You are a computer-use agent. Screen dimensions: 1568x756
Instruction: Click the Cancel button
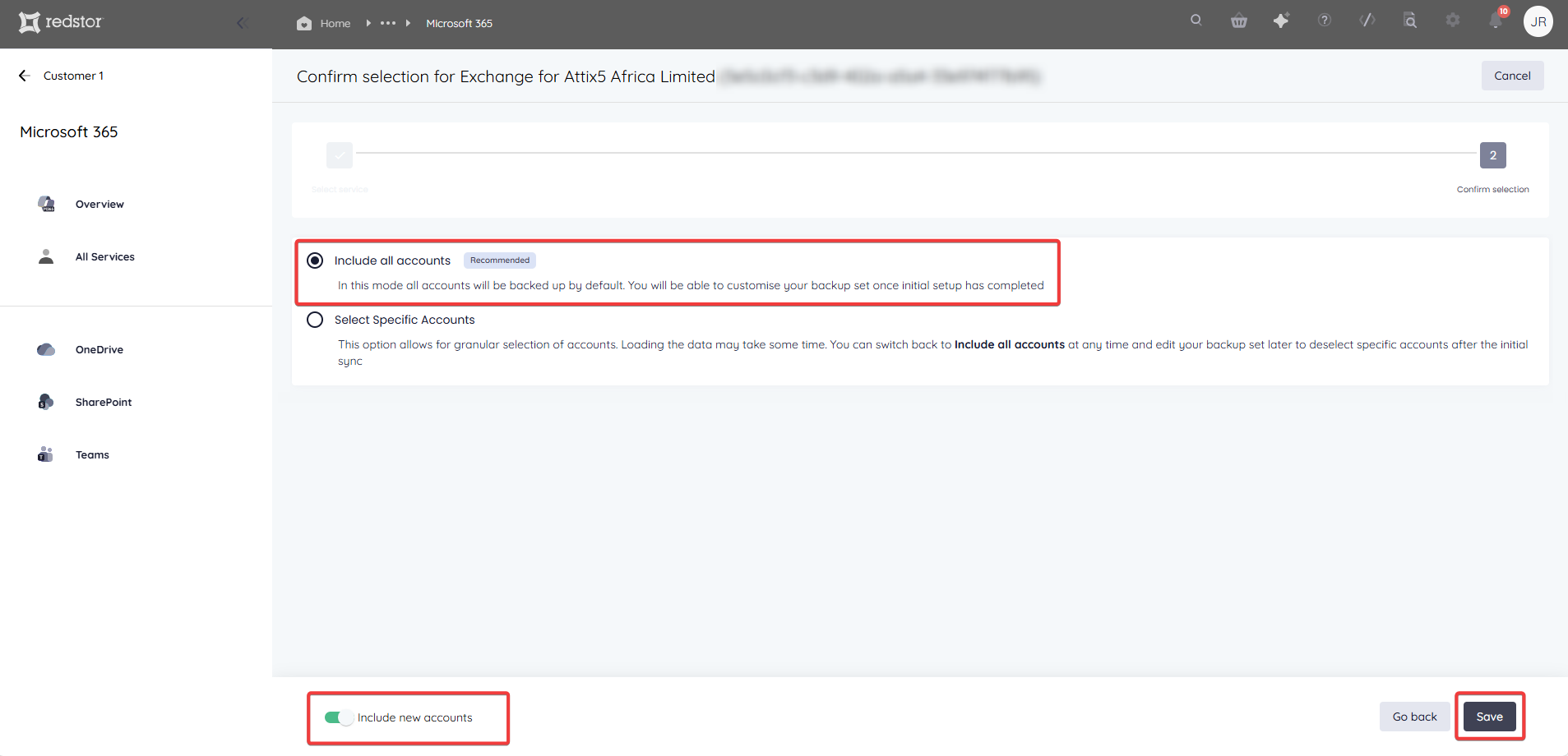tap(1512, 76)
